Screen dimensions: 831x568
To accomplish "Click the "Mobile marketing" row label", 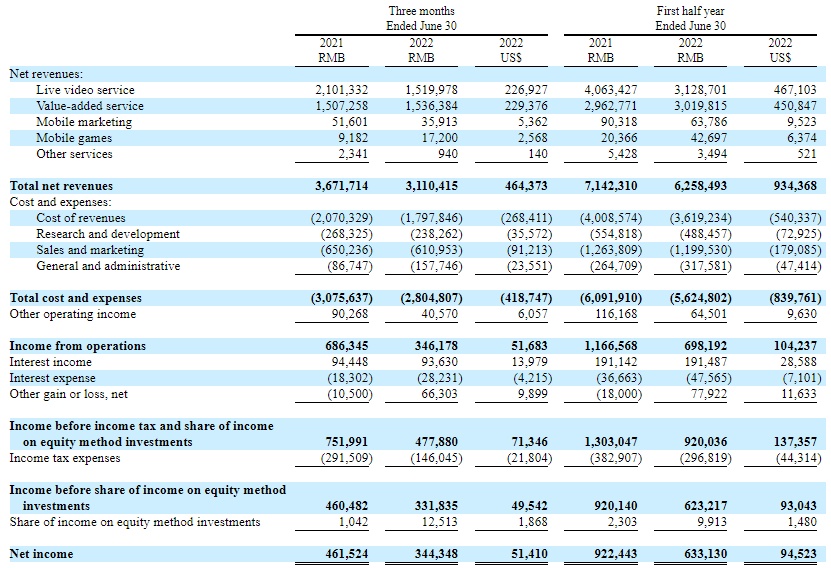I will pyautogui.click(x=83, y=122).
